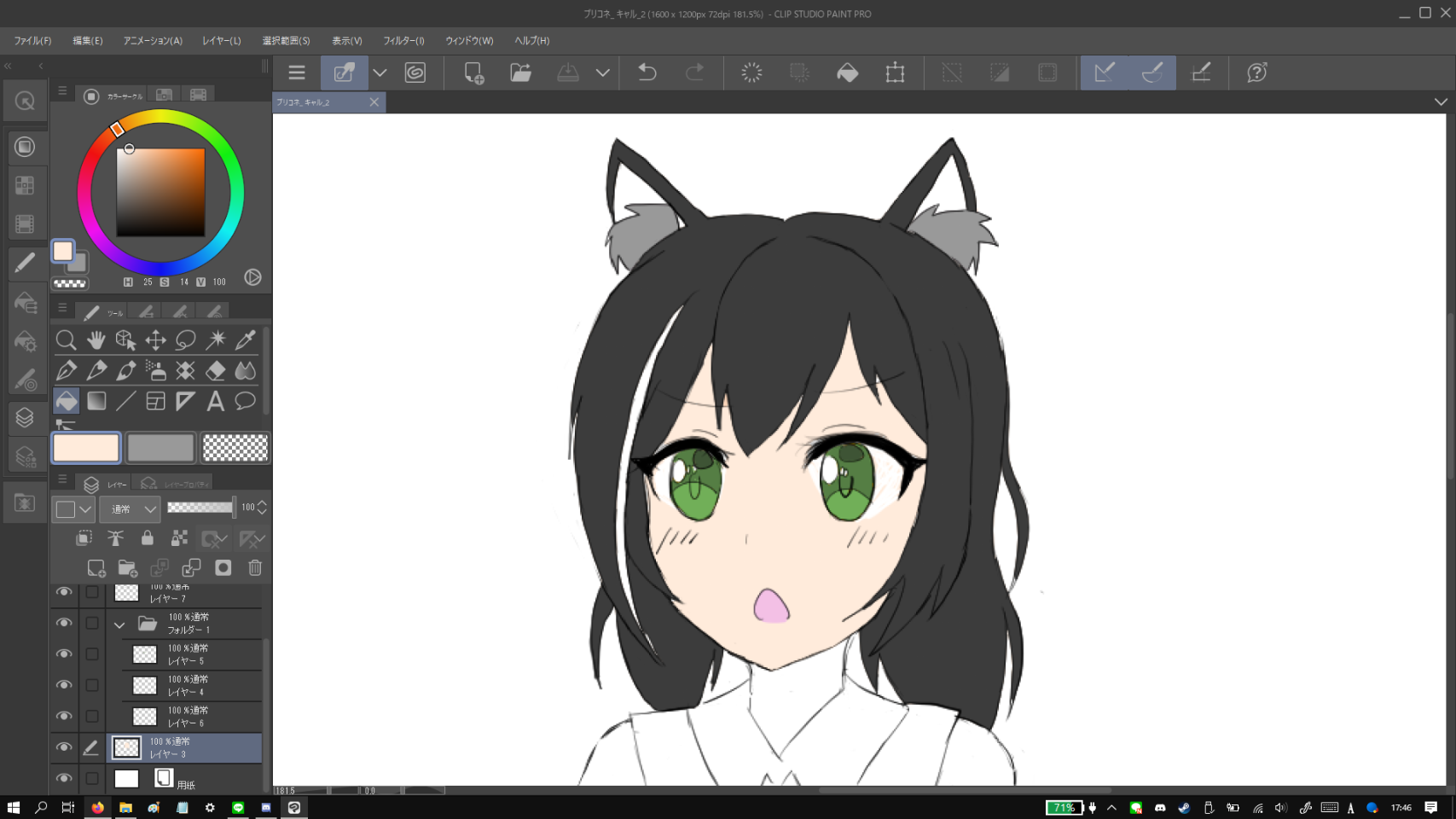Select the Hand move tool
The width and height of the screenshot is (1456, 819).
tap(96, 340)
